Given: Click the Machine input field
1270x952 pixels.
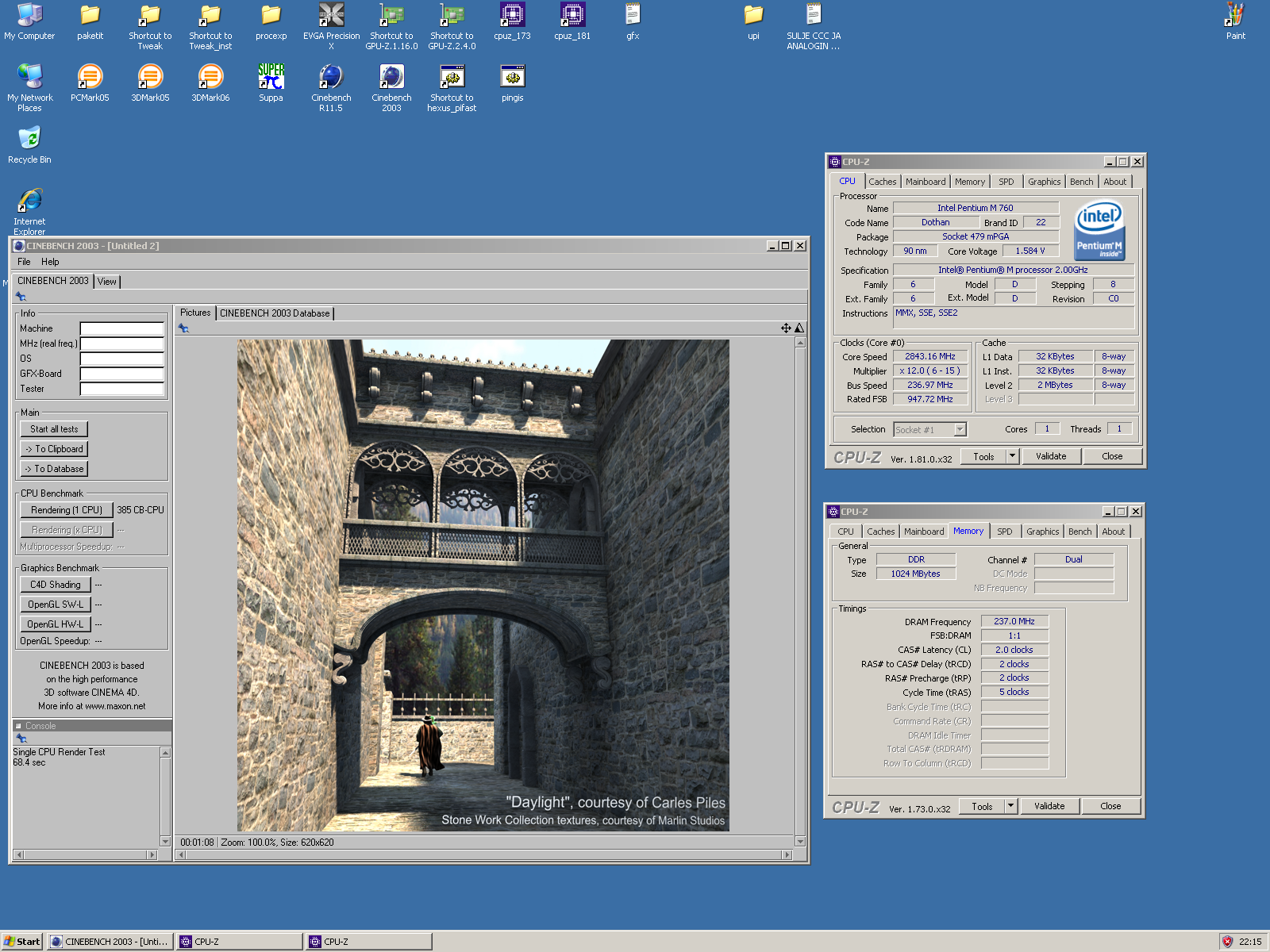Looking at the screenshot, I should point(121,328).
